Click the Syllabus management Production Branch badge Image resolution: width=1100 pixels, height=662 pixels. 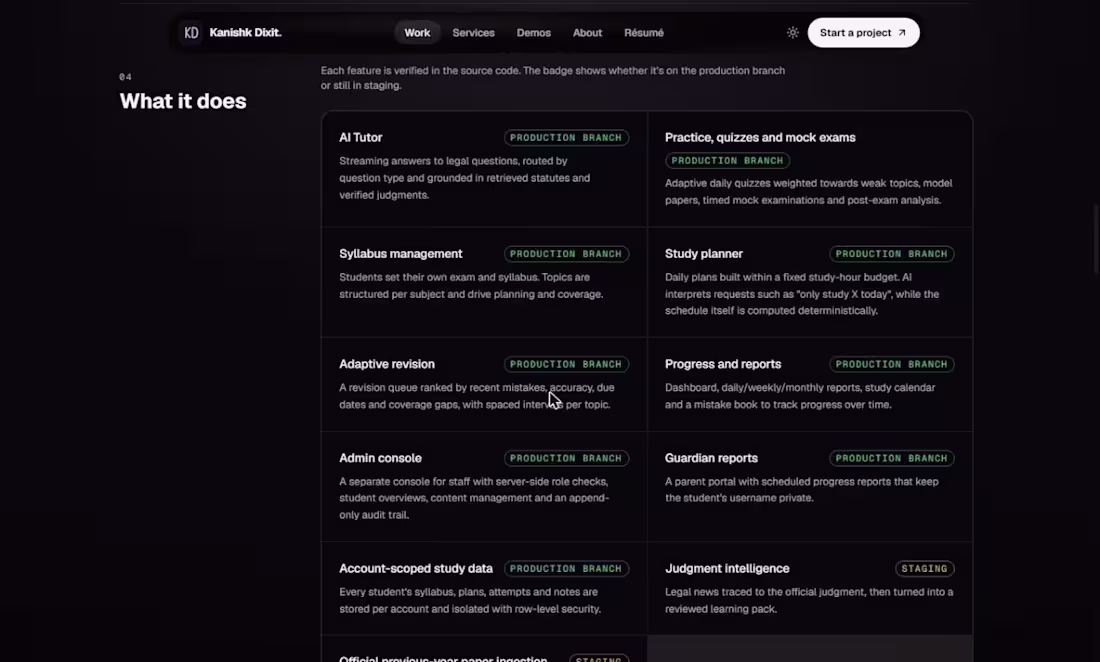click(x=565, y=254)
